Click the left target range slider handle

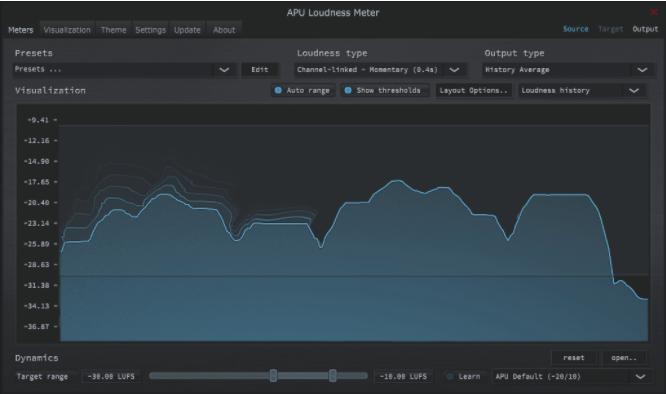coord(274,375)
